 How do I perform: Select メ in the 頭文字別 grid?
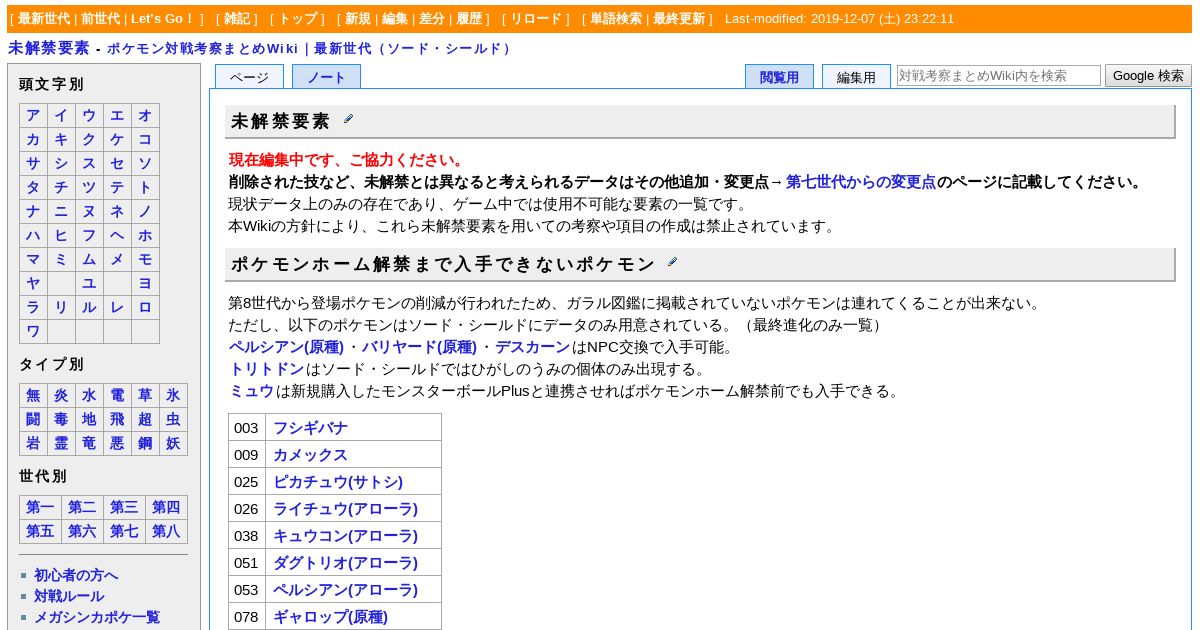117,259
